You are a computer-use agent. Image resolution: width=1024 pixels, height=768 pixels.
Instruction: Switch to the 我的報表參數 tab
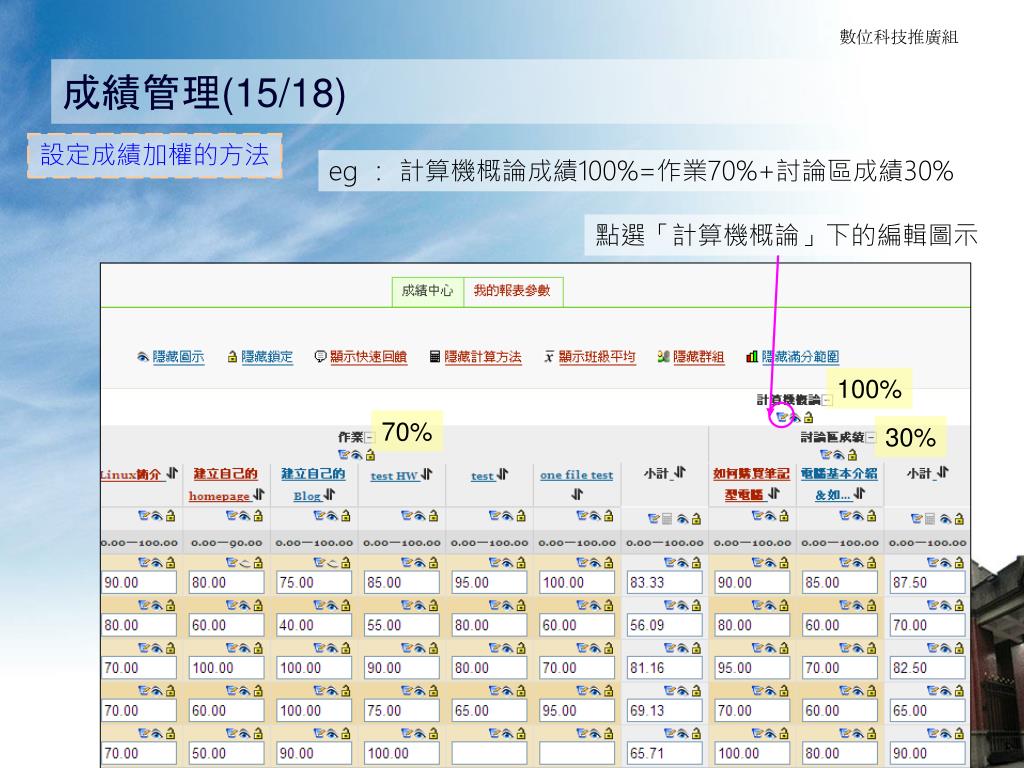tap(512, 291)
